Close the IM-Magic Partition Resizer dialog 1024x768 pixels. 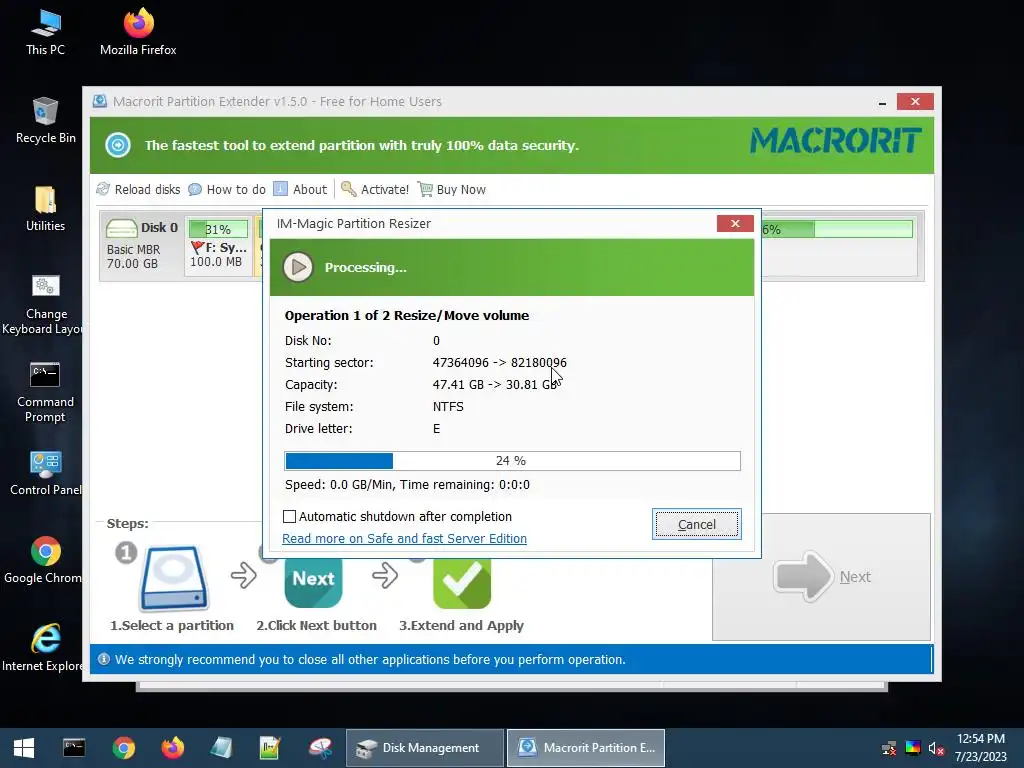click(735, 223)
